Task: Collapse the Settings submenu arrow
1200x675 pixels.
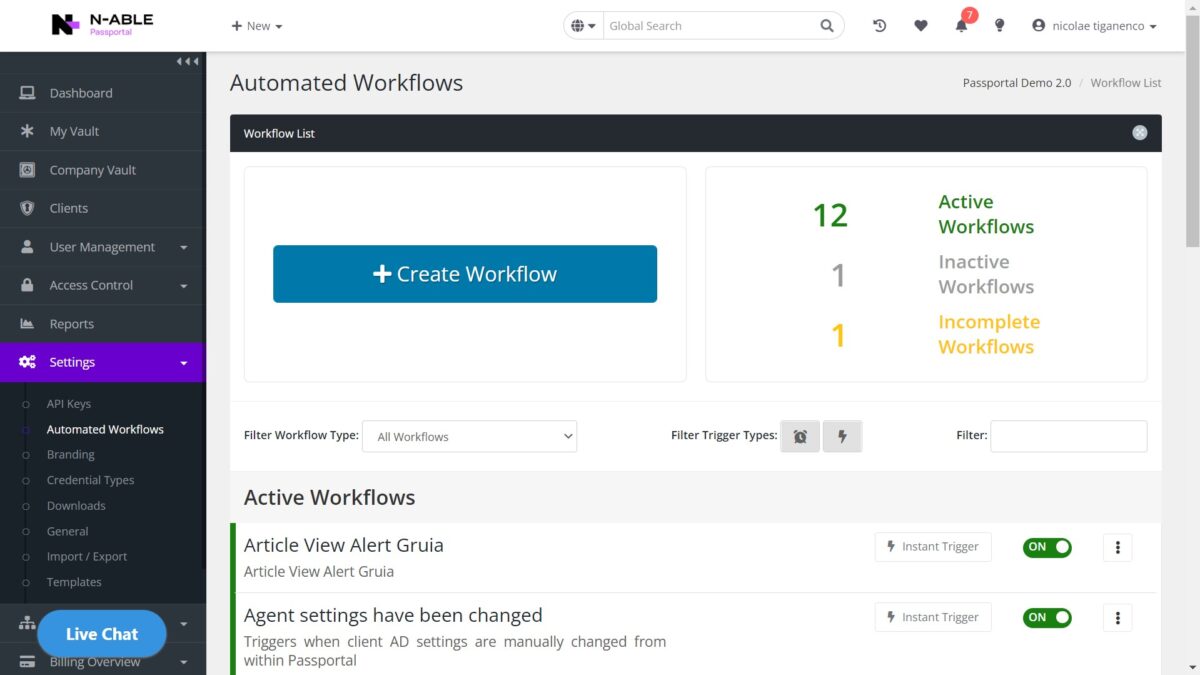Action: tap(184, 363)
